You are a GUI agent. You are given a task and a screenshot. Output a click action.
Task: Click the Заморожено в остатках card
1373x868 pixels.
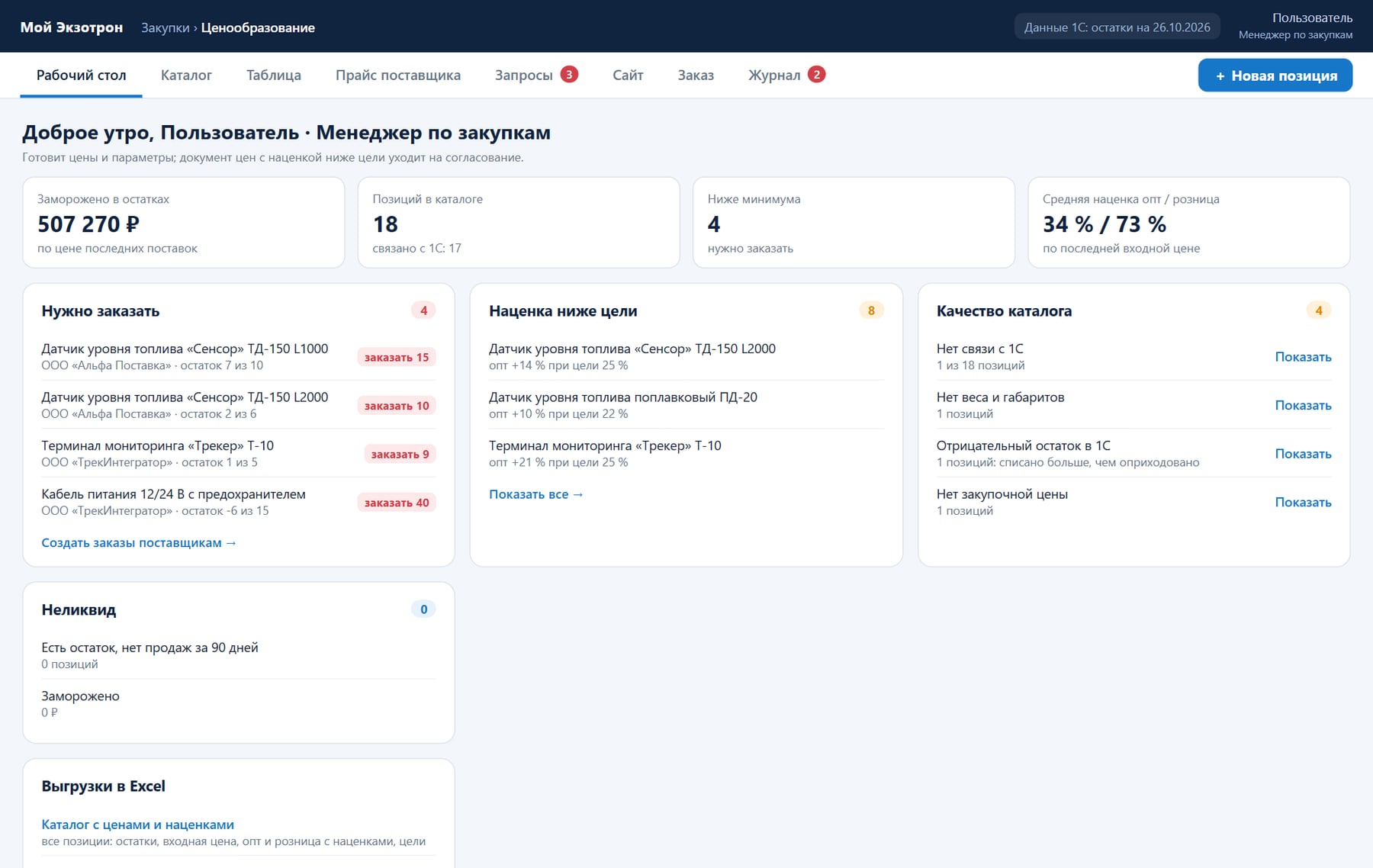[x=184, y=223]
